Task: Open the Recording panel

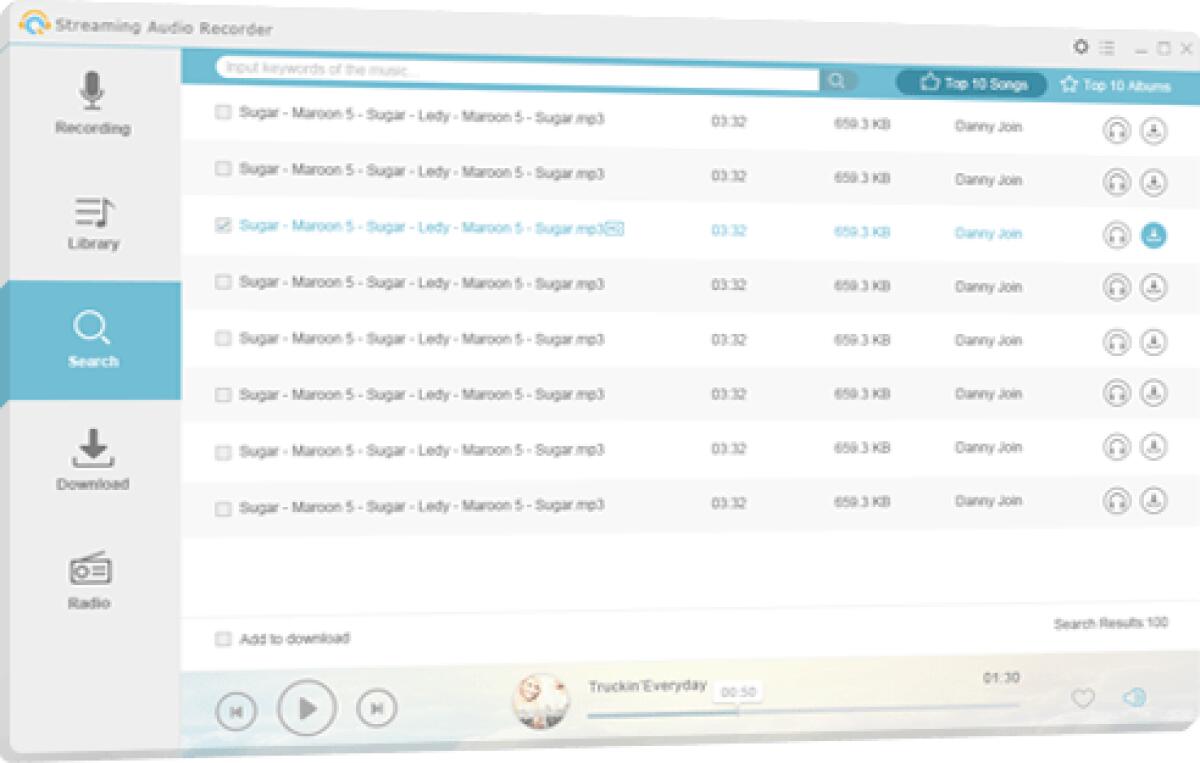Action: 91,105
